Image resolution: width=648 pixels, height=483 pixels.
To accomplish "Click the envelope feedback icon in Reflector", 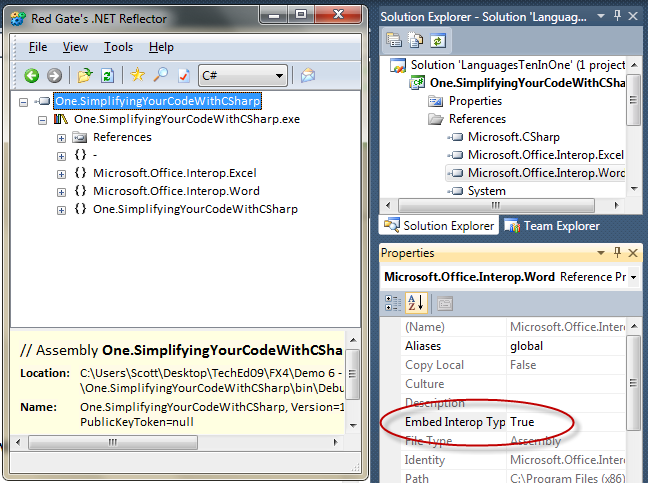I will pyautogui.click(x=308, y=75).
